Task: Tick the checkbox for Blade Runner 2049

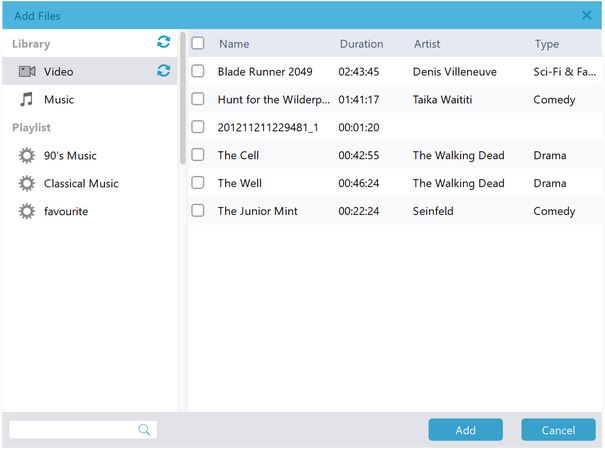Action: (x=198, y=71)
